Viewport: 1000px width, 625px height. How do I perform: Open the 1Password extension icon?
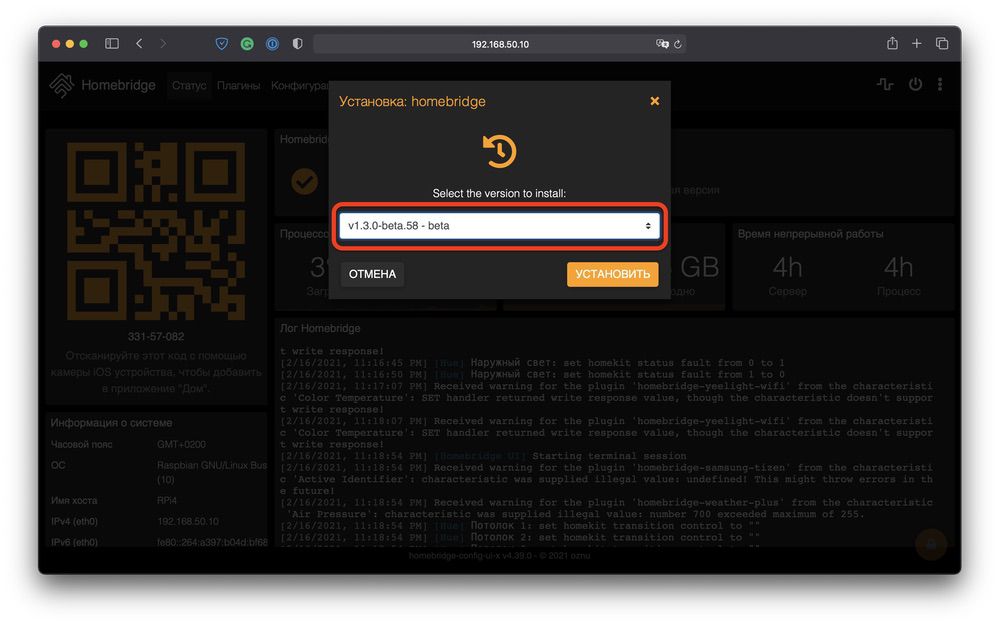click(x=272, y=43)
